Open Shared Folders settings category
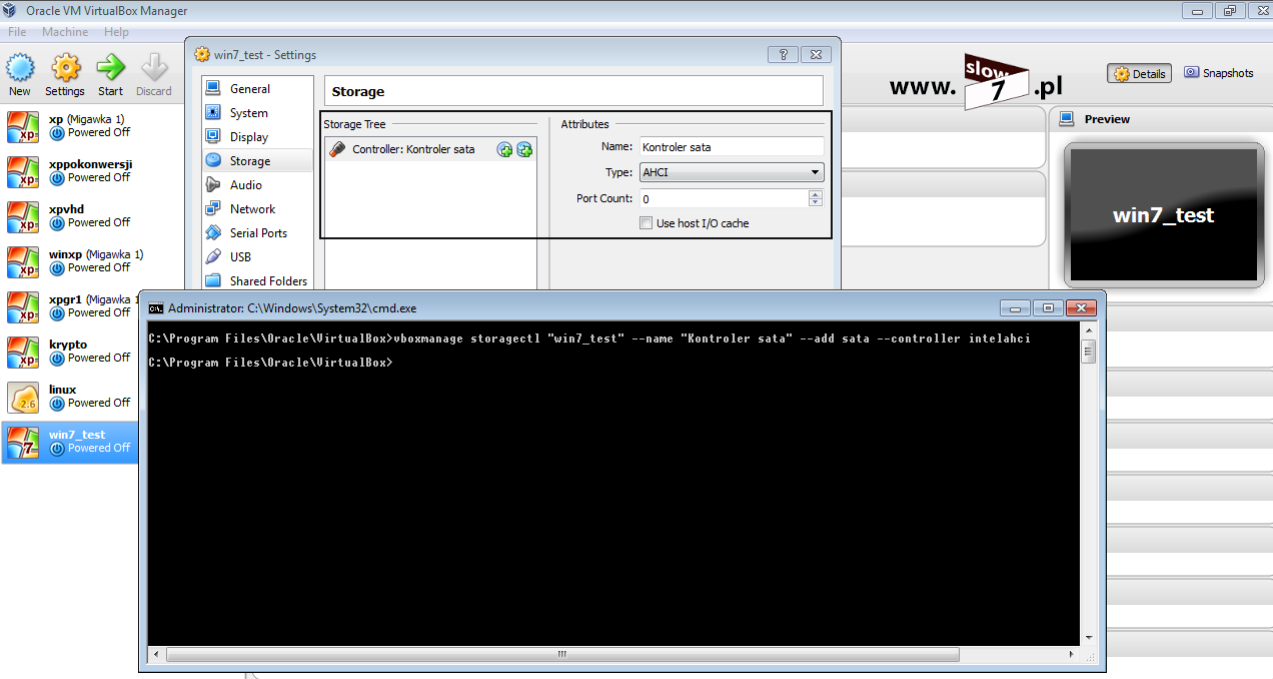The height and width of the screenshot is (679, 1273). click(258, 281)
